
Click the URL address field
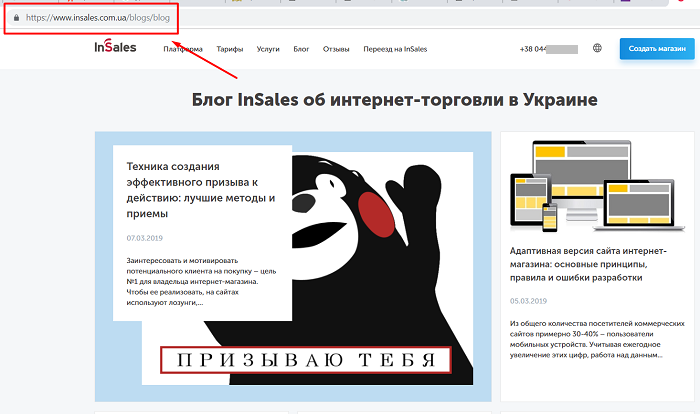[x=98, y=18]
